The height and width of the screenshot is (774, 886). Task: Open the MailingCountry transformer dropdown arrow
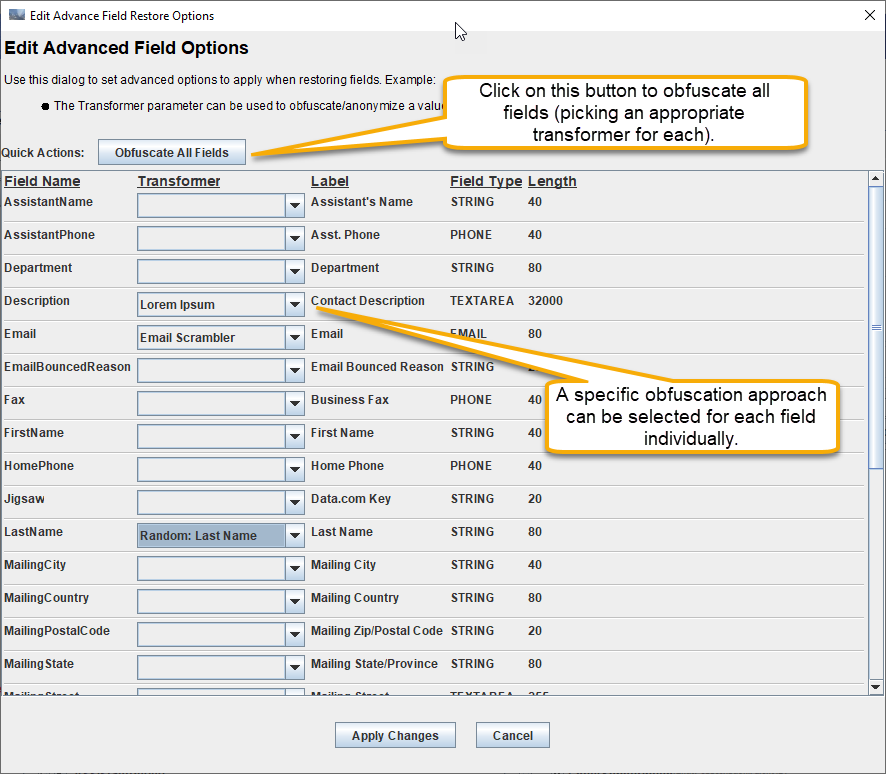pyautogui.click(x=295, y=602)
